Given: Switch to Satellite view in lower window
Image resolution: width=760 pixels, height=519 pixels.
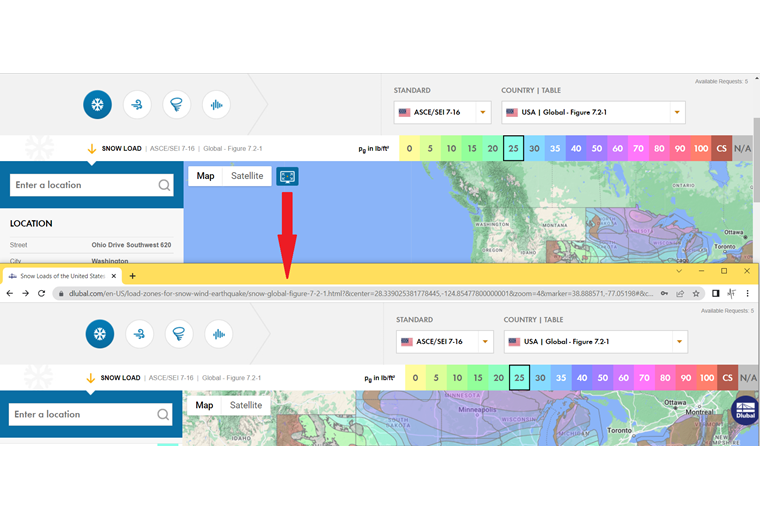Looking at the screenshot, I should pos(246,405).
